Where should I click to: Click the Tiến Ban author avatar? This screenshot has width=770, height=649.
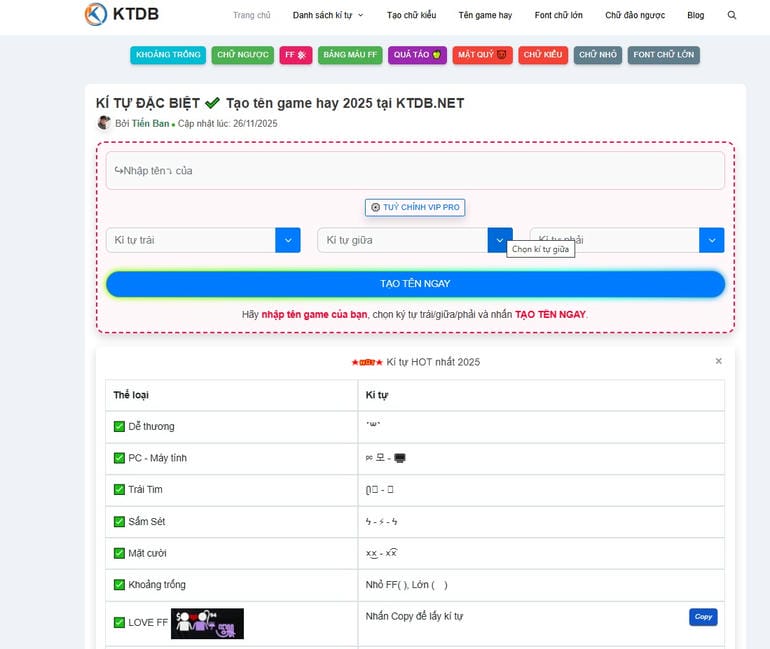[x=104, y=123]
